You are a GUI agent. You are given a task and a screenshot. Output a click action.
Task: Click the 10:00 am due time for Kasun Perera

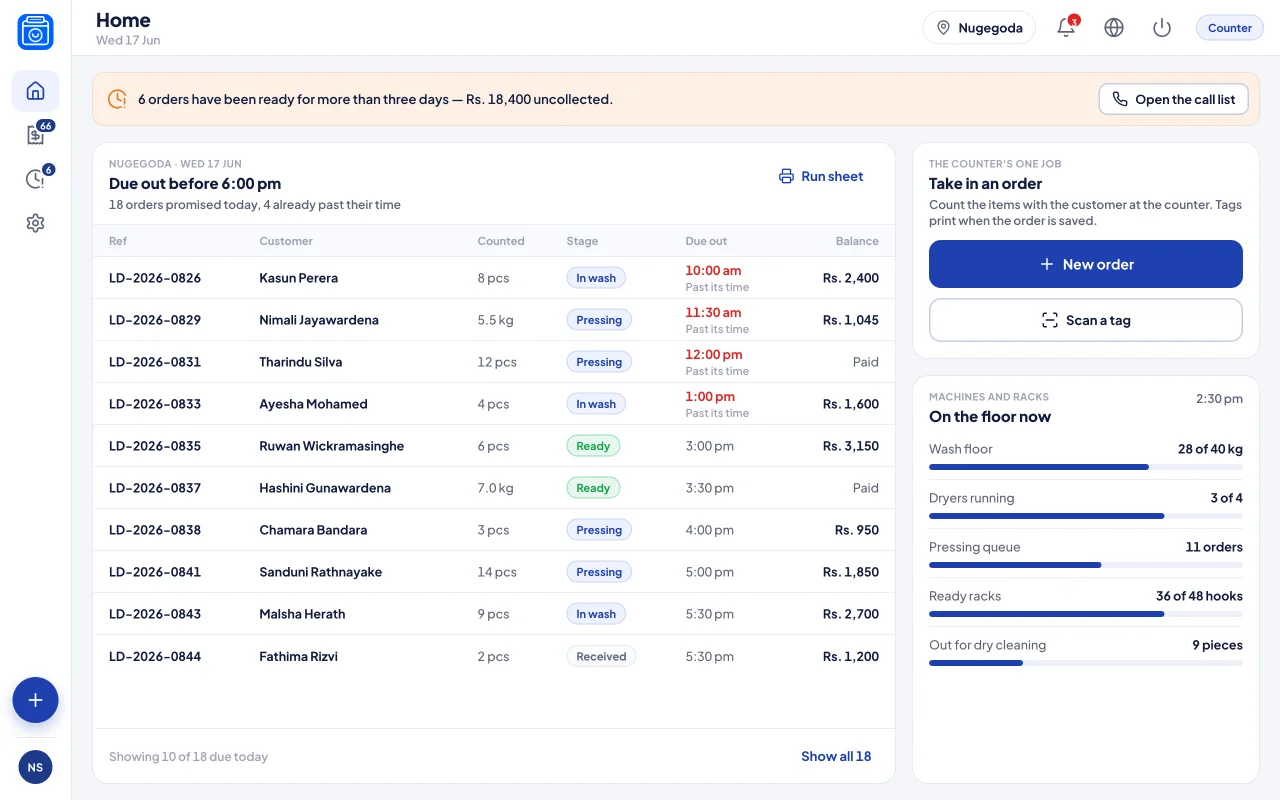713,270
